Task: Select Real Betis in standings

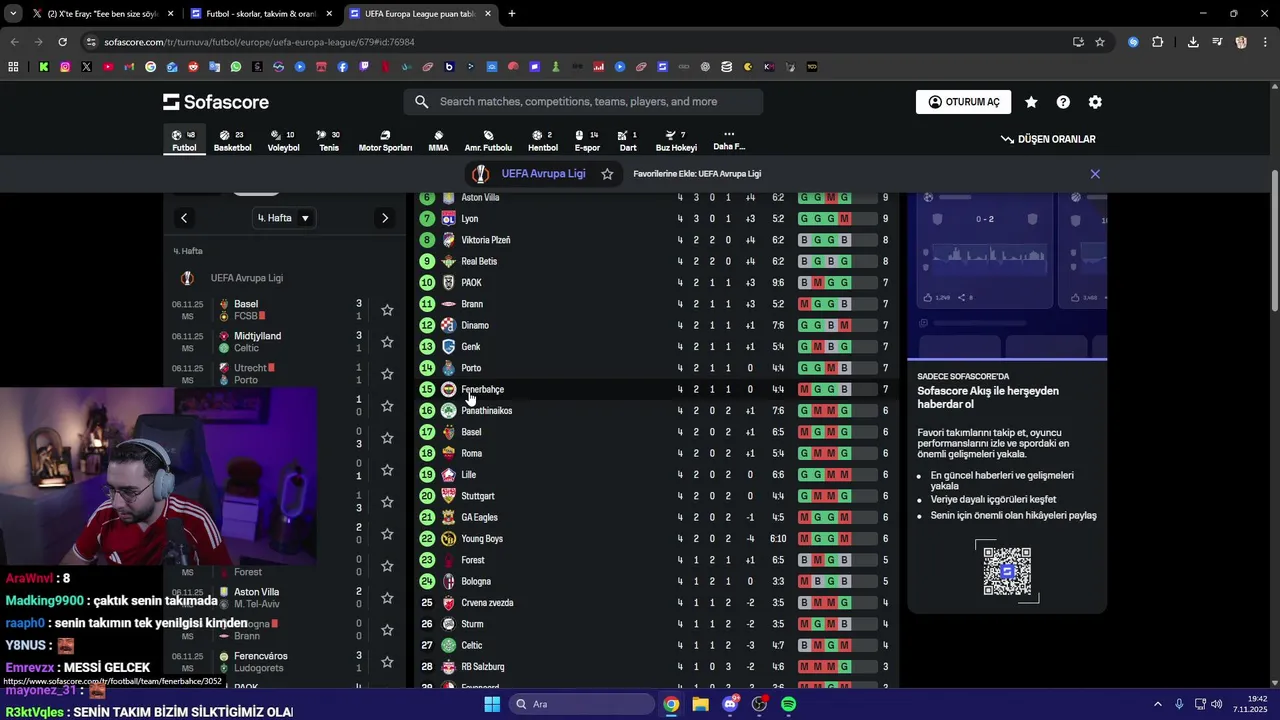Action: [x=478, y=261]
